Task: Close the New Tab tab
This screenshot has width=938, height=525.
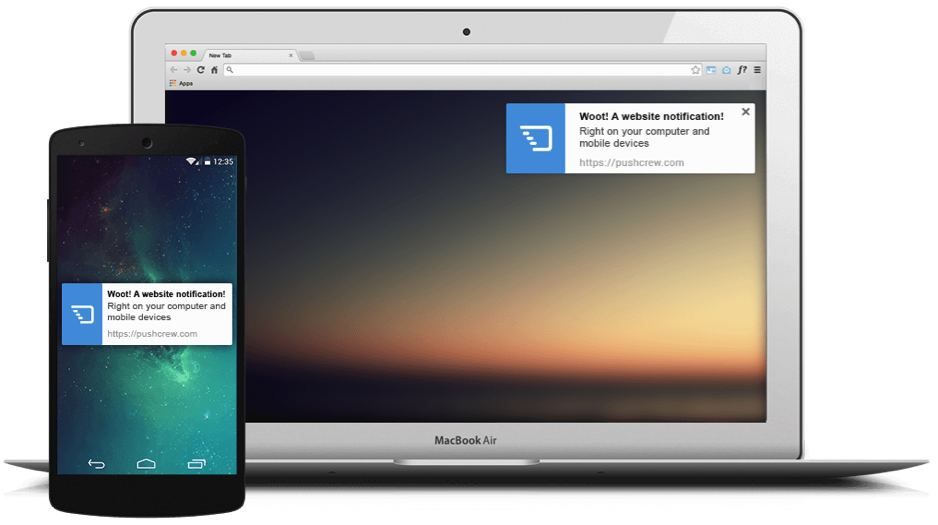Action: pyautogui.click(x=291, y=55)
